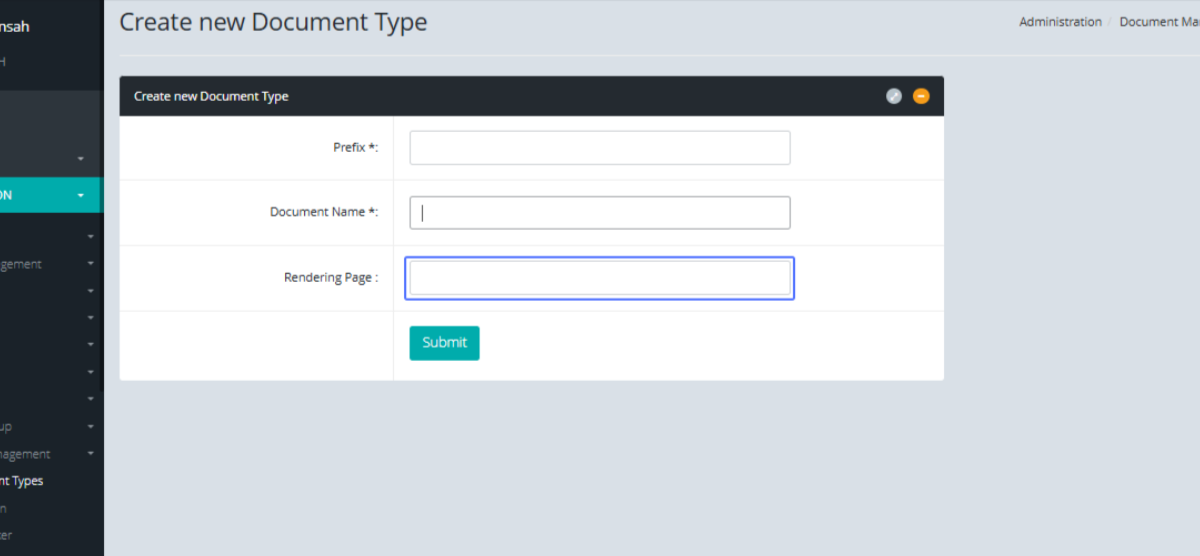Viewport: 1200px width, 556px height.
Task: Click the "Document Name *:" label
Action: [324, 212]
